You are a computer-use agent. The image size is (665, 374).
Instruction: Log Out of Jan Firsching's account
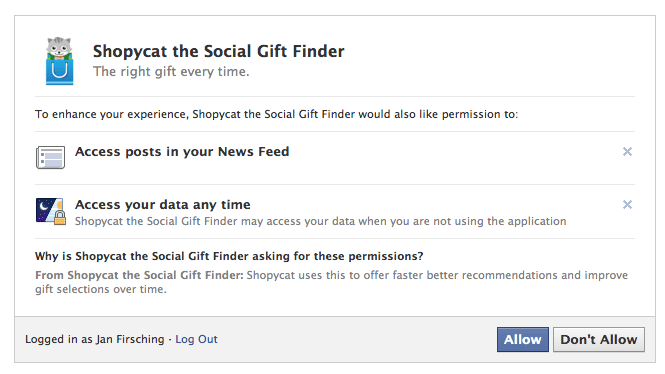coord(196,339)
